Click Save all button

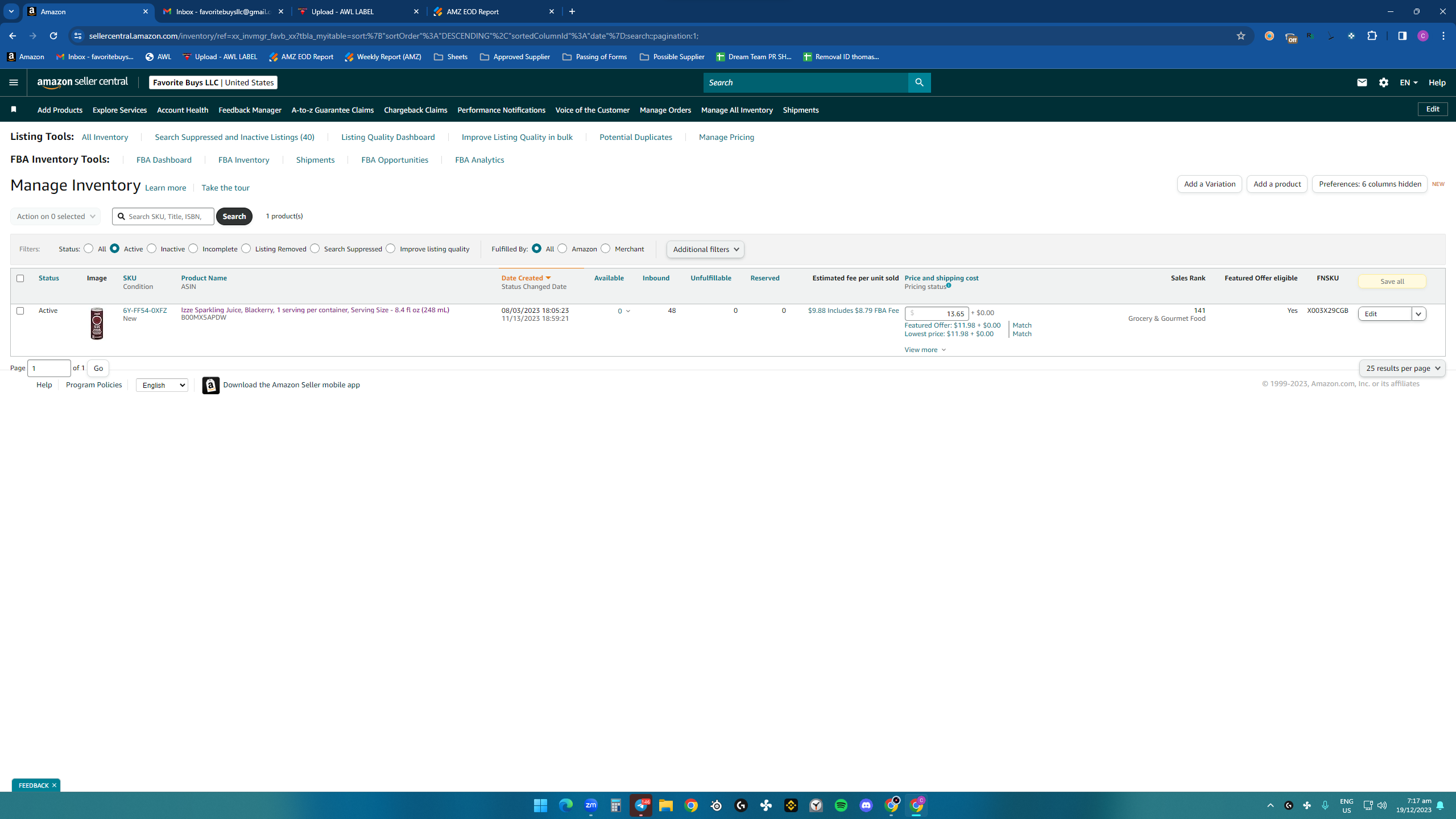pos(1392,282)
